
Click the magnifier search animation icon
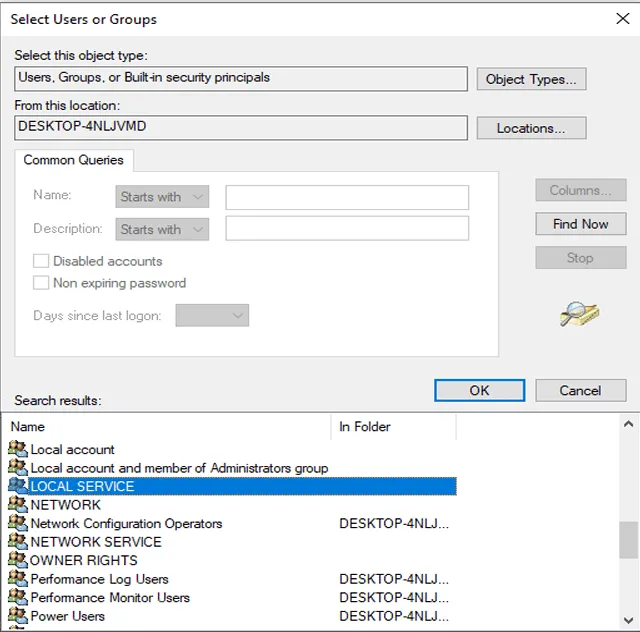pos(580,314)
